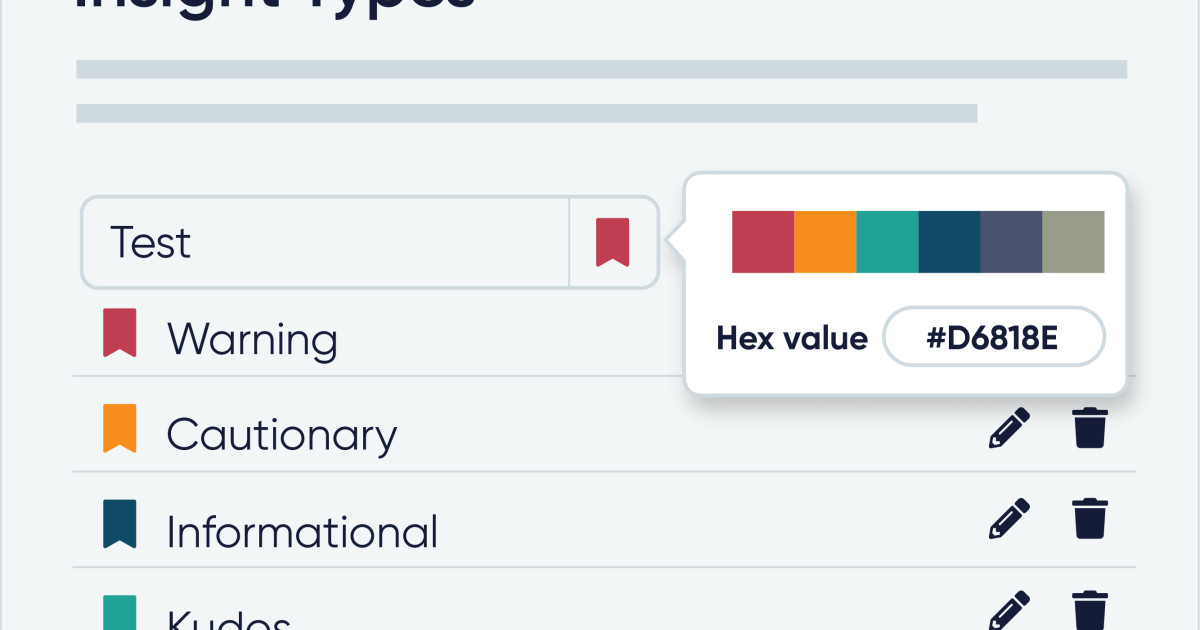
Task: Choose the teal color swatch
Action: (x=887, y=242)
